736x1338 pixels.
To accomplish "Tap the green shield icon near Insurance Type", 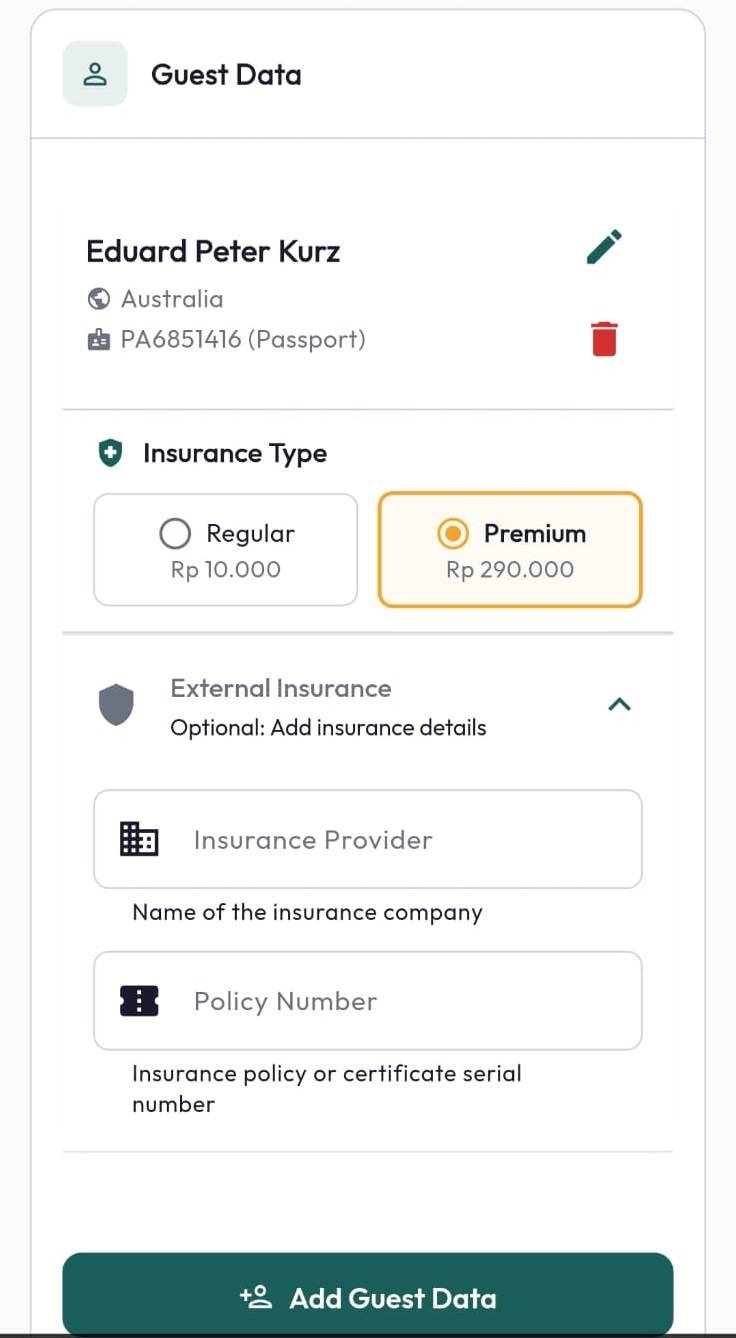I will click(x=110, y=454).
